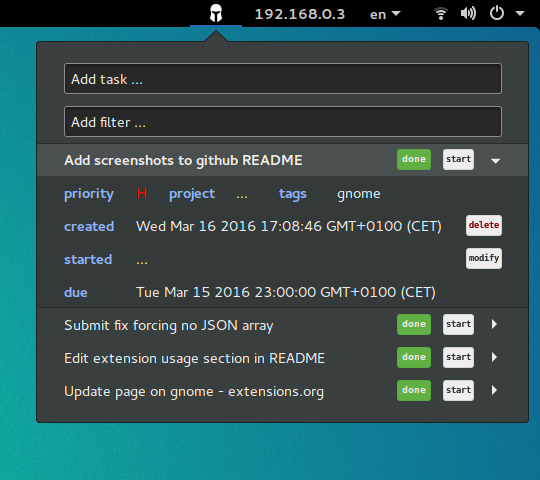Click the power icon in top bar
This screenshot has width=540, height=480.
coord(497,13)
